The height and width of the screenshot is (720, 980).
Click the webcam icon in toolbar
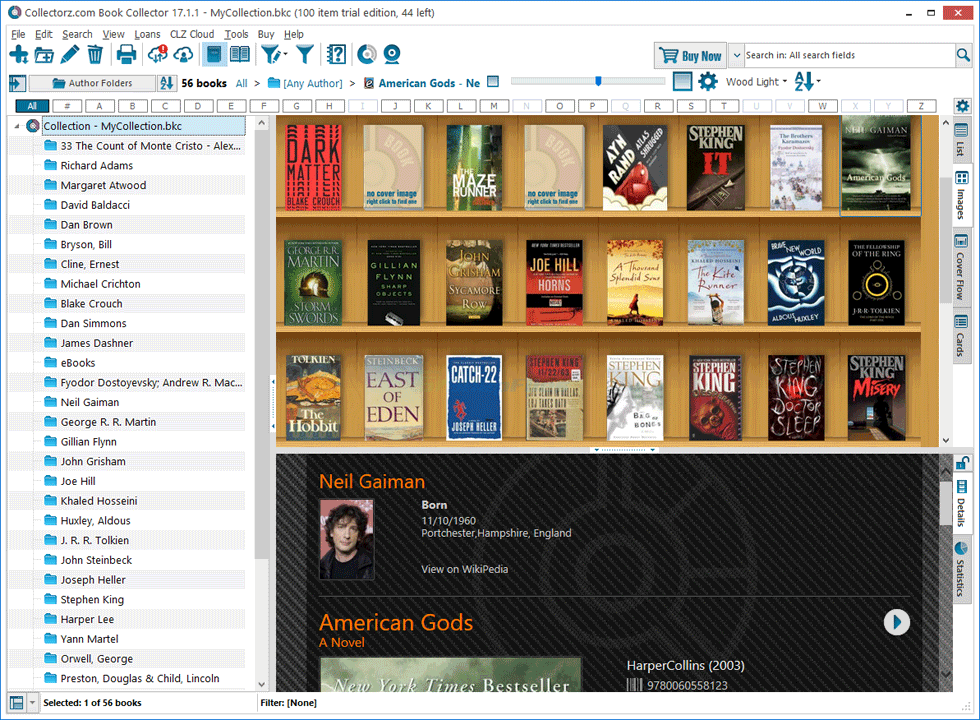tap(392, 55)
